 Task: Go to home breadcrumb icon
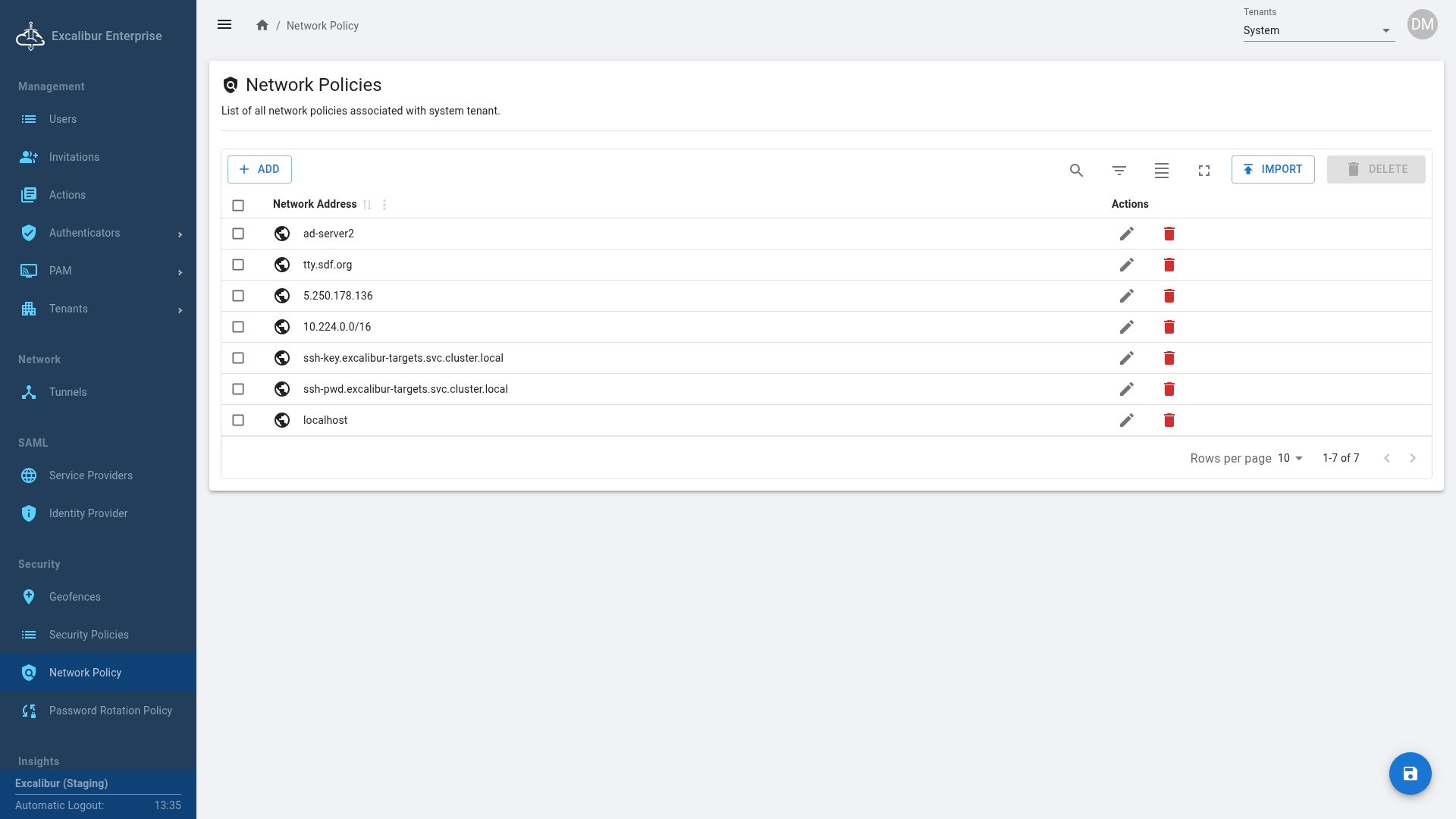262,25
